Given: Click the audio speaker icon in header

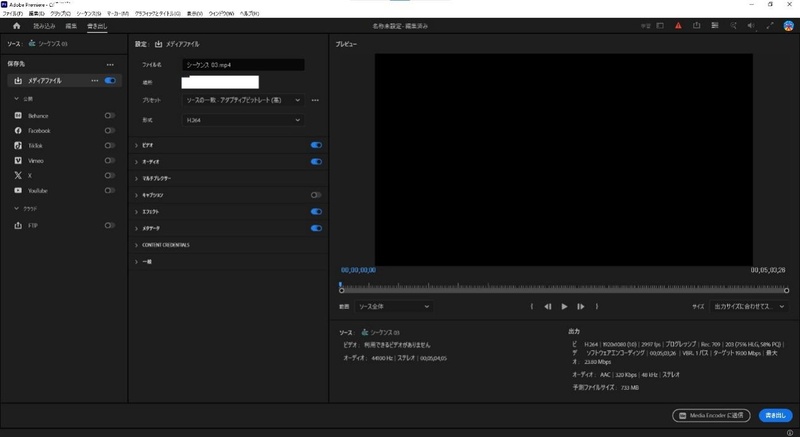Looking at the screenshot, I should tap(751, 25).
